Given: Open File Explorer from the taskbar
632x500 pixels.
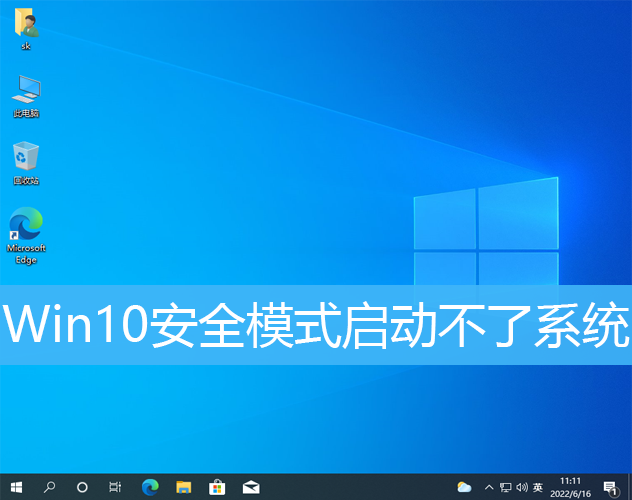Looking at the screenshot, I should point(183,487).
